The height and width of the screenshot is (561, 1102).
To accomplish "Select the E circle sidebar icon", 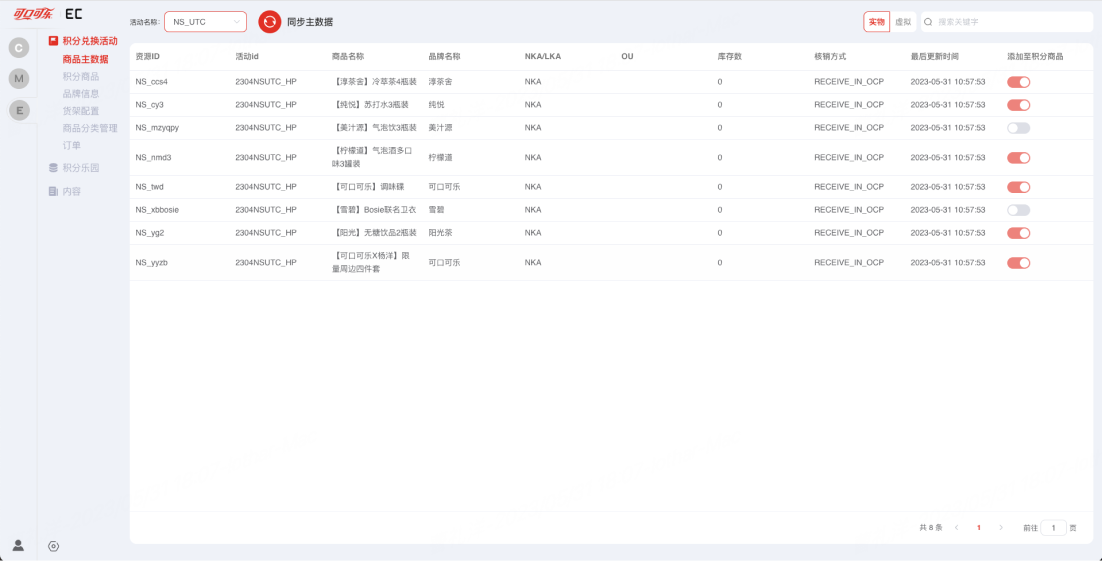I will [x=19, y=110].
